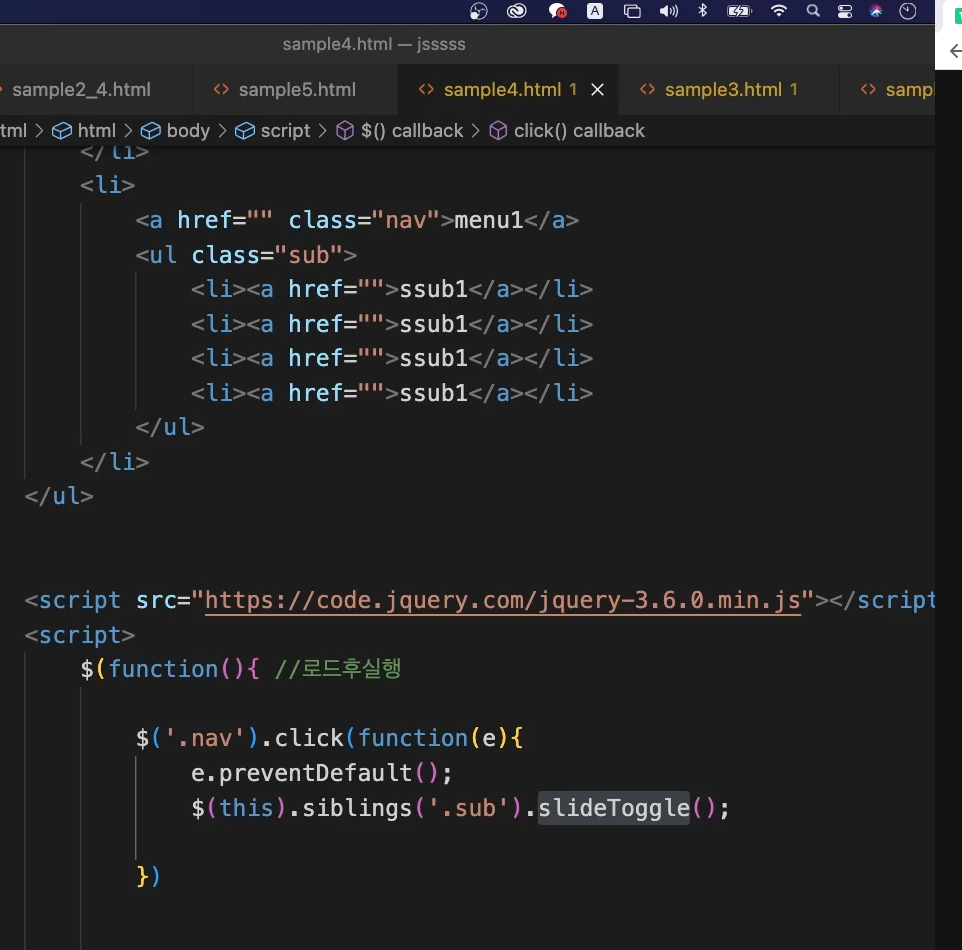The width and height of the screenshot is (962, 950).
Task: Click method icon beside $() callback breadcrumb
Action: pos(345,131)
